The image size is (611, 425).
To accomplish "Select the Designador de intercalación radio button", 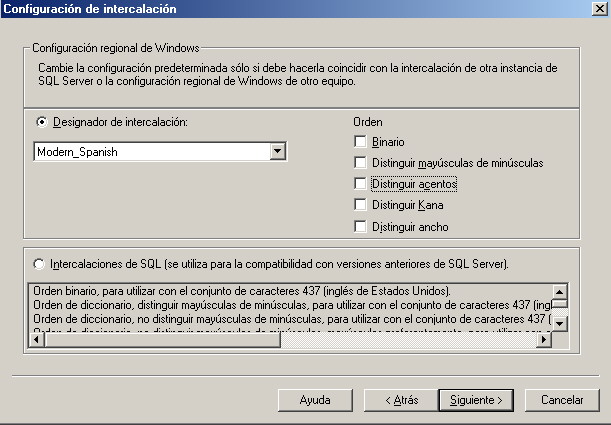I will tap(41, 122).
